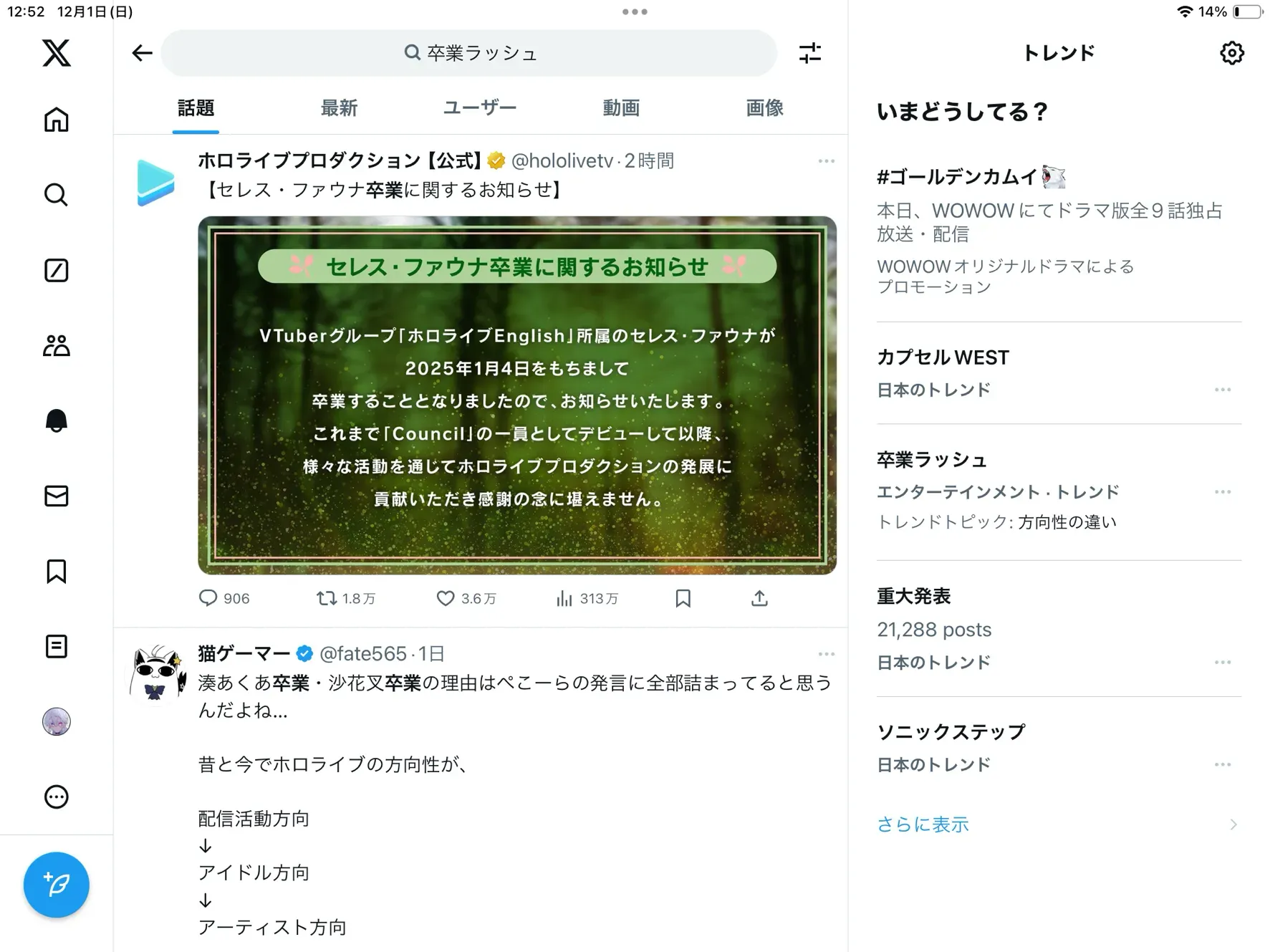
Task: Open Lists icon in sidebar
Action: click(56, 646)
